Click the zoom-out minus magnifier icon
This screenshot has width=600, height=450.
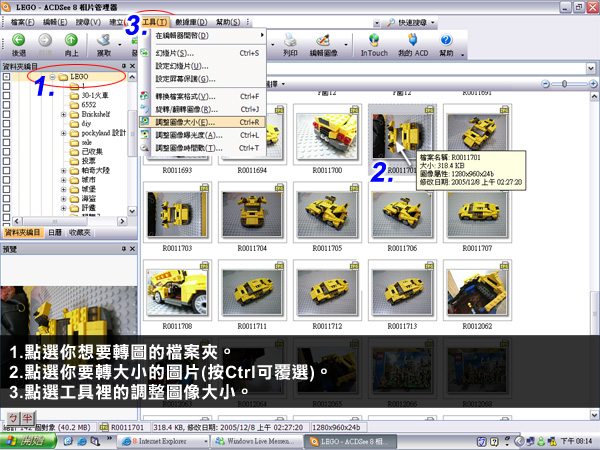546,84
